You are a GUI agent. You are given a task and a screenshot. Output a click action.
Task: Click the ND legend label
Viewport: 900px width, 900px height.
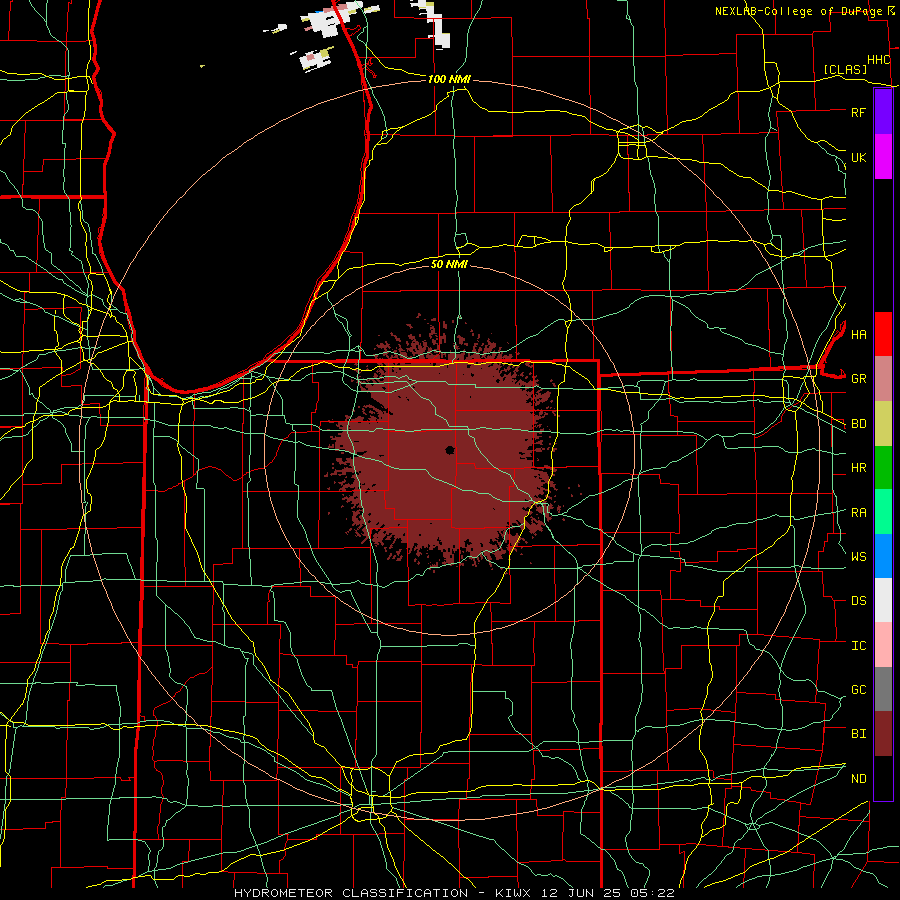pyautogui.click(x=858, y=779)
